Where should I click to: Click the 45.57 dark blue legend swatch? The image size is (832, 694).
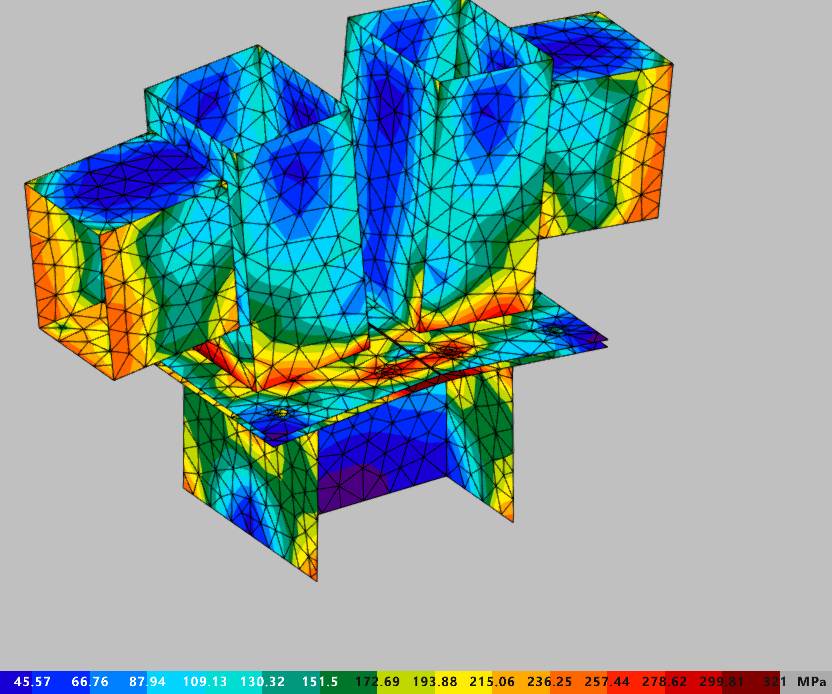(x=30, y=682)
